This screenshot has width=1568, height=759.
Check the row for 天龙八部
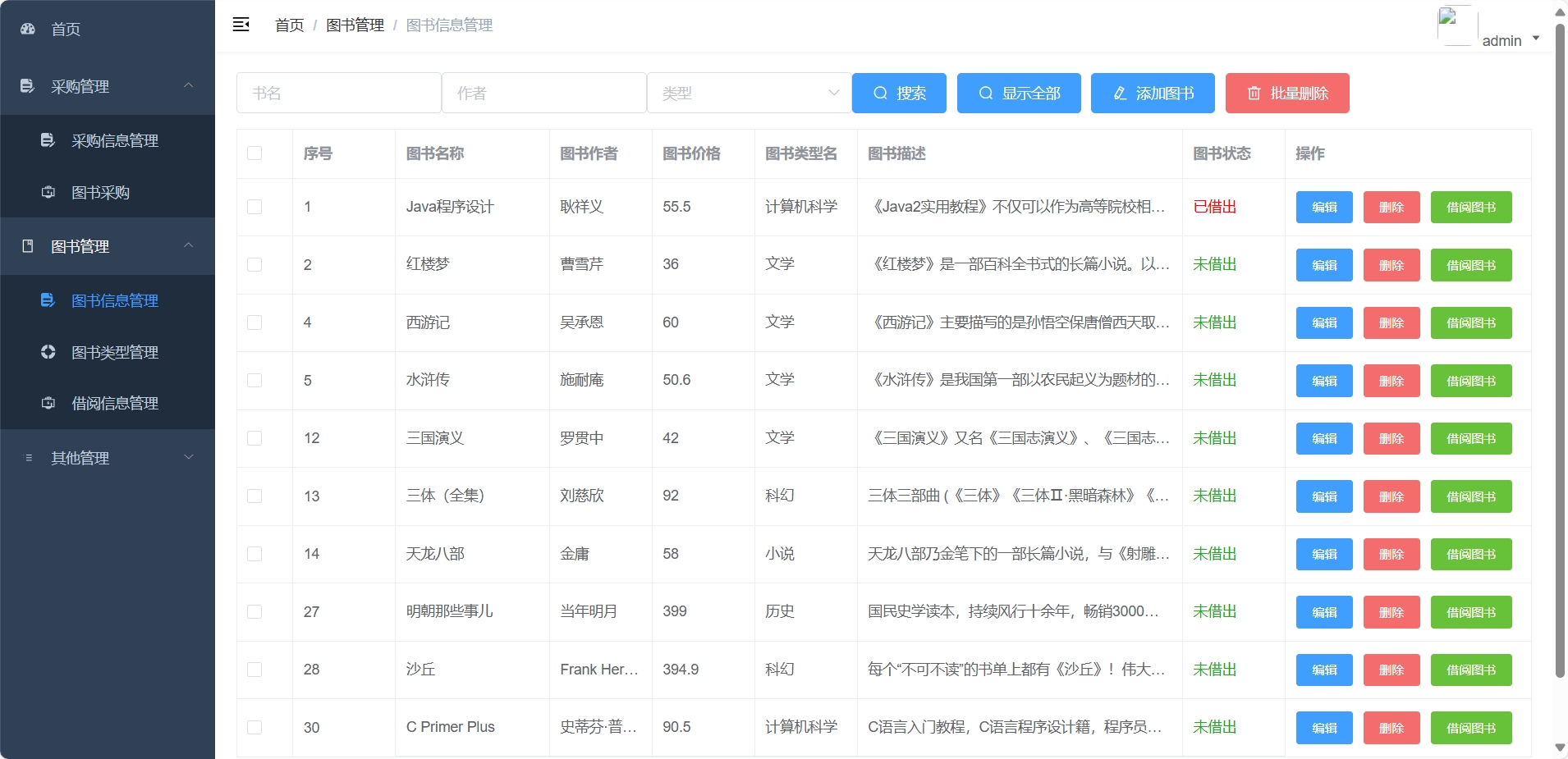click(x=254, y=554)
